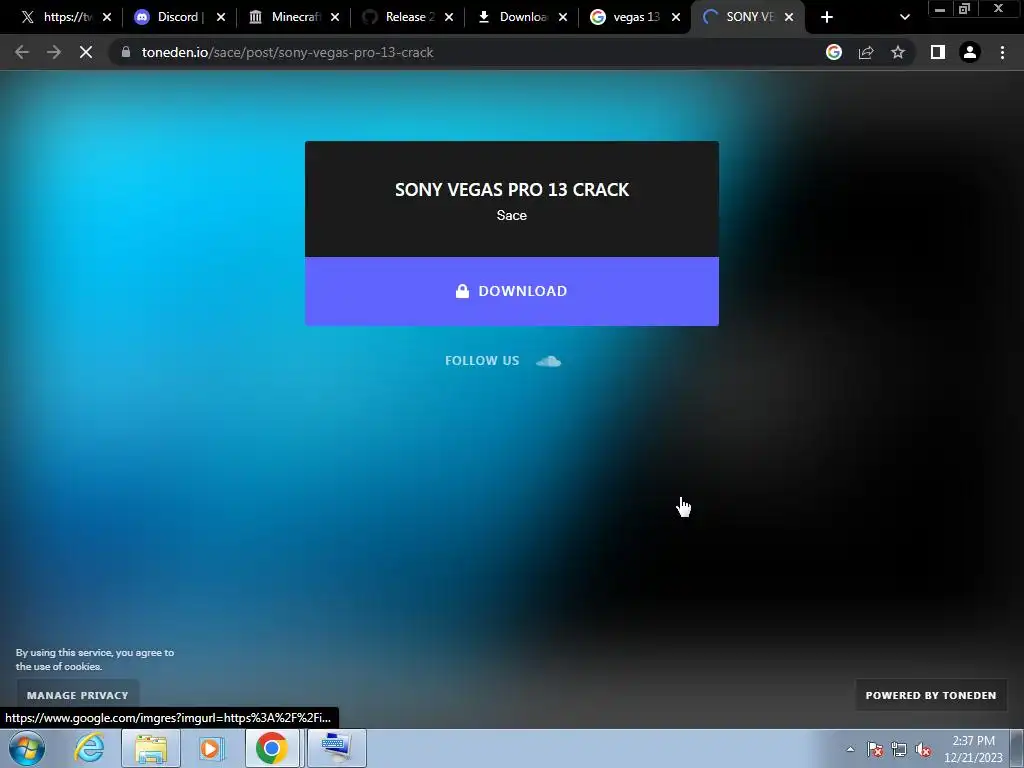Open Windows Explorer from taskbar

click(151, 748)
